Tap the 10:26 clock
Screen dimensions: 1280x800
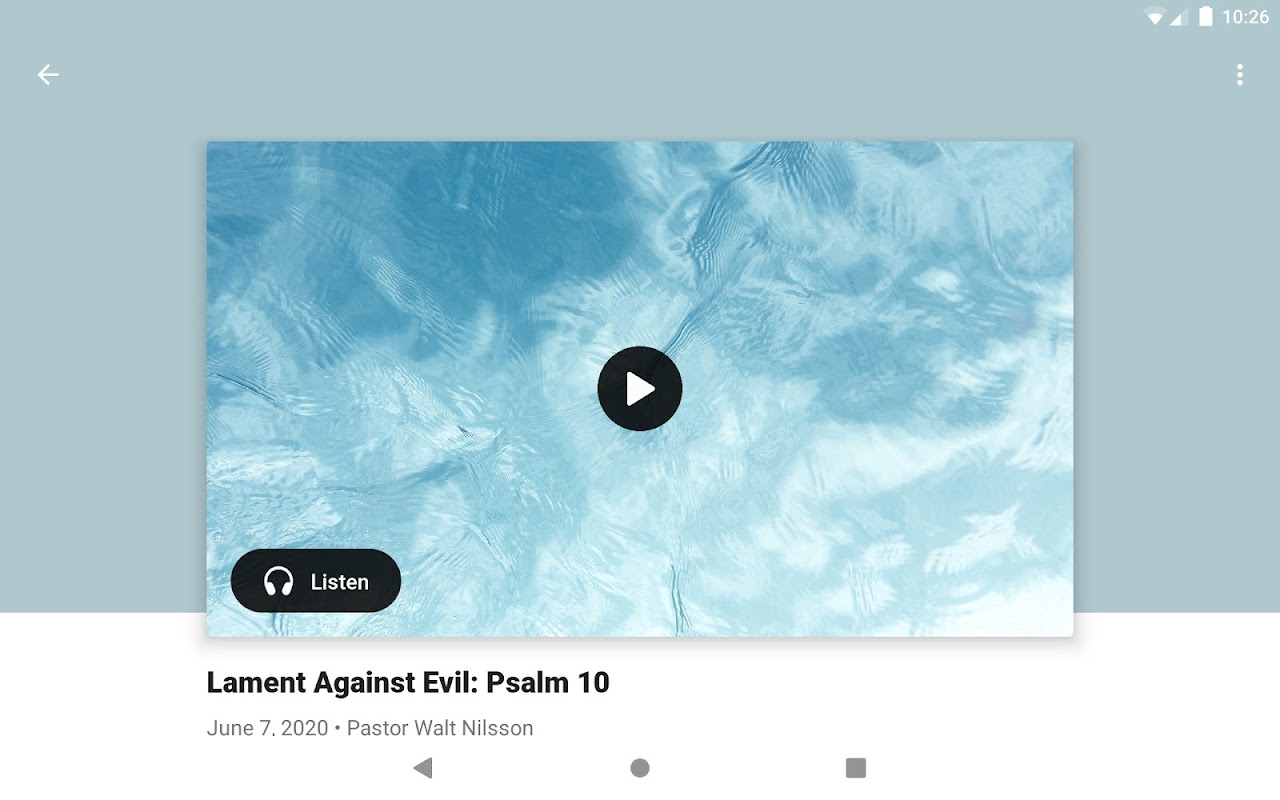1245,17
